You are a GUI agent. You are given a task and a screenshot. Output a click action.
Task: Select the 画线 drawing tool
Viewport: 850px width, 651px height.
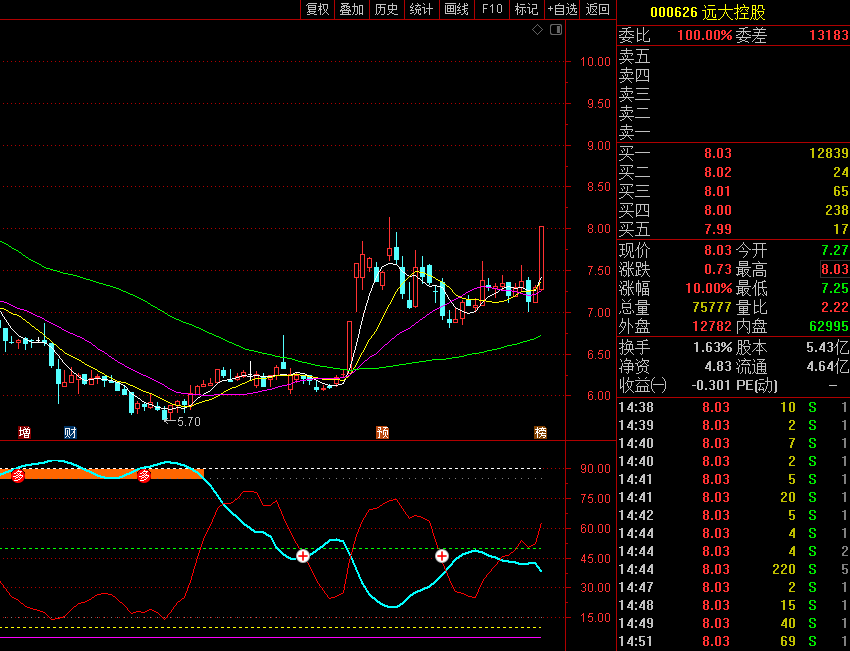tap(456, 9)
